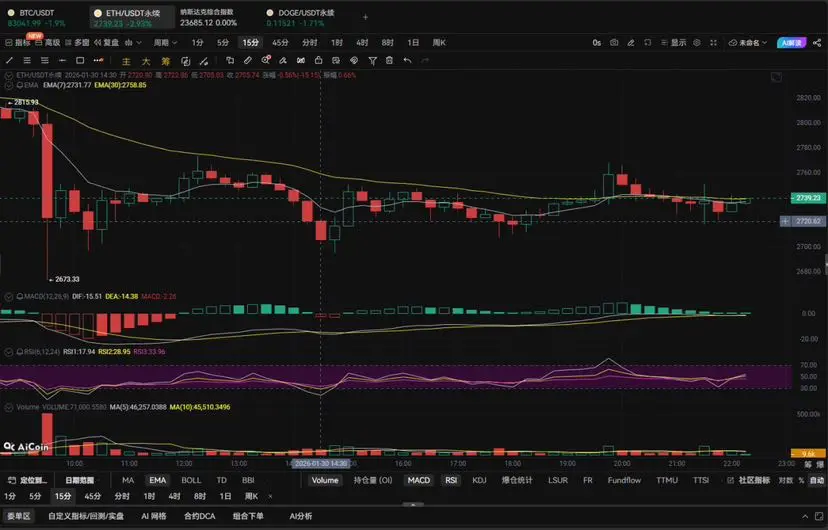
Task: Open the AI分析 bottom tab
Action: click(x=300, y=516)
